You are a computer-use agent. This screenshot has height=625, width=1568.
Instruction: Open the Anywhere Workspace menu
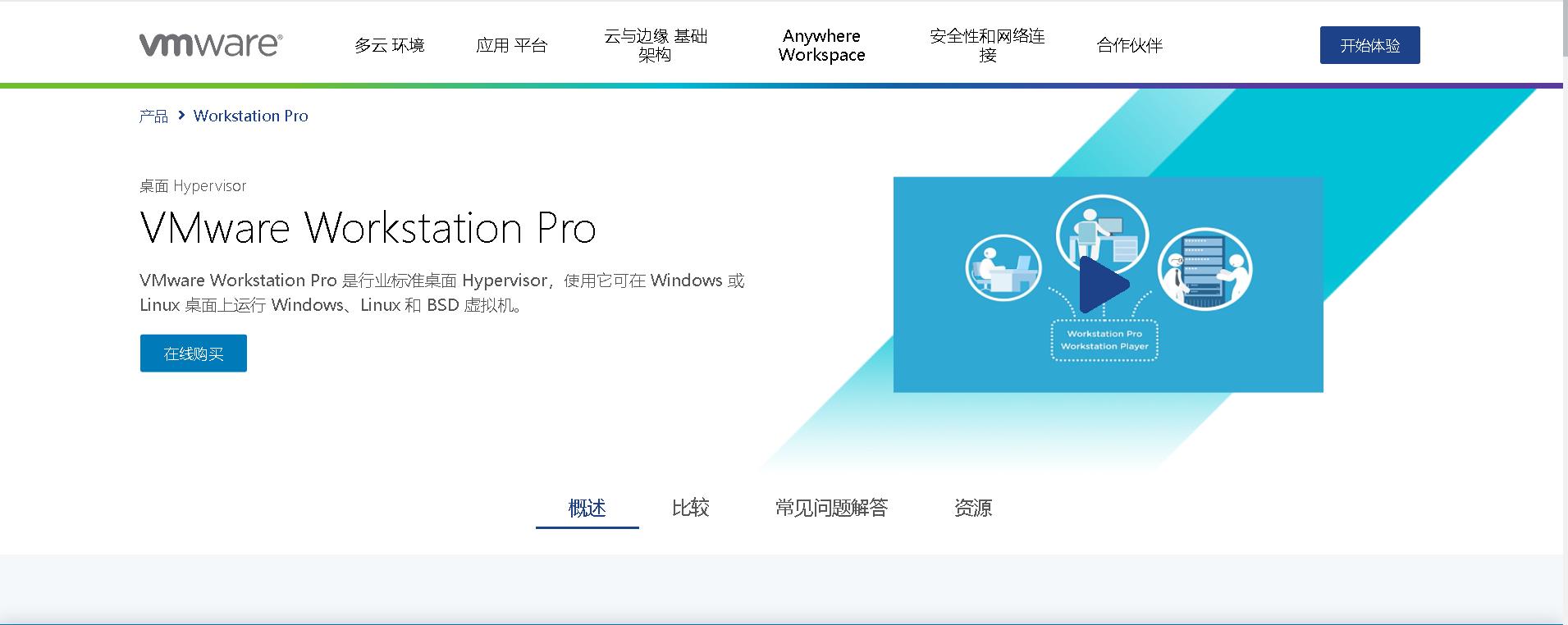pyautogui.click(x=821, y=45)
